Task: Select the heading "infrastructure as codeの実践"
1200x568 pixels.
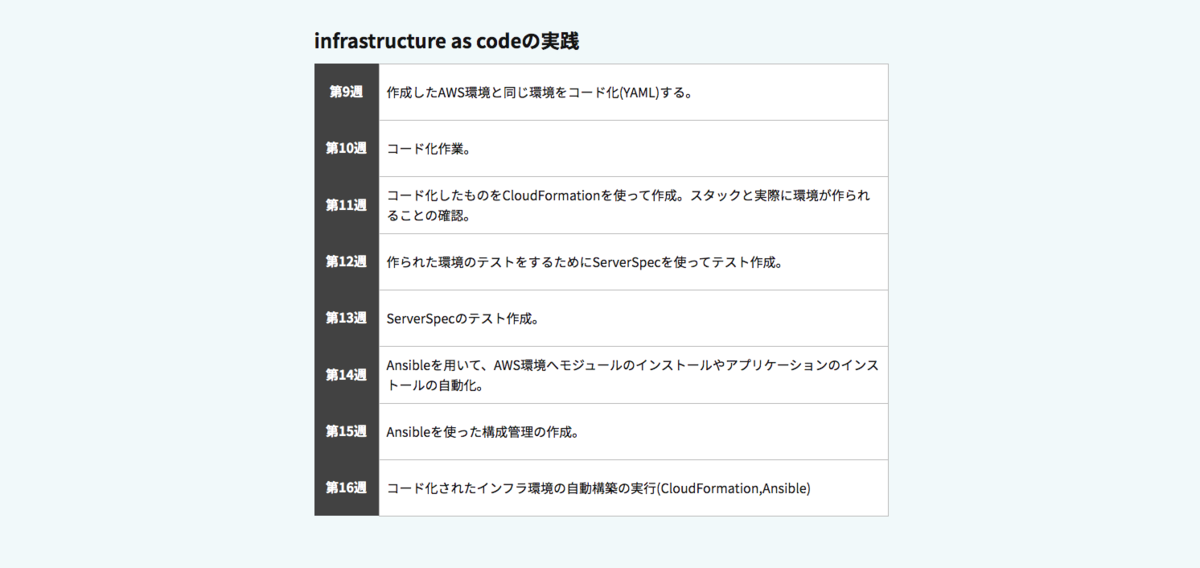Action: (x=446, y=41)
